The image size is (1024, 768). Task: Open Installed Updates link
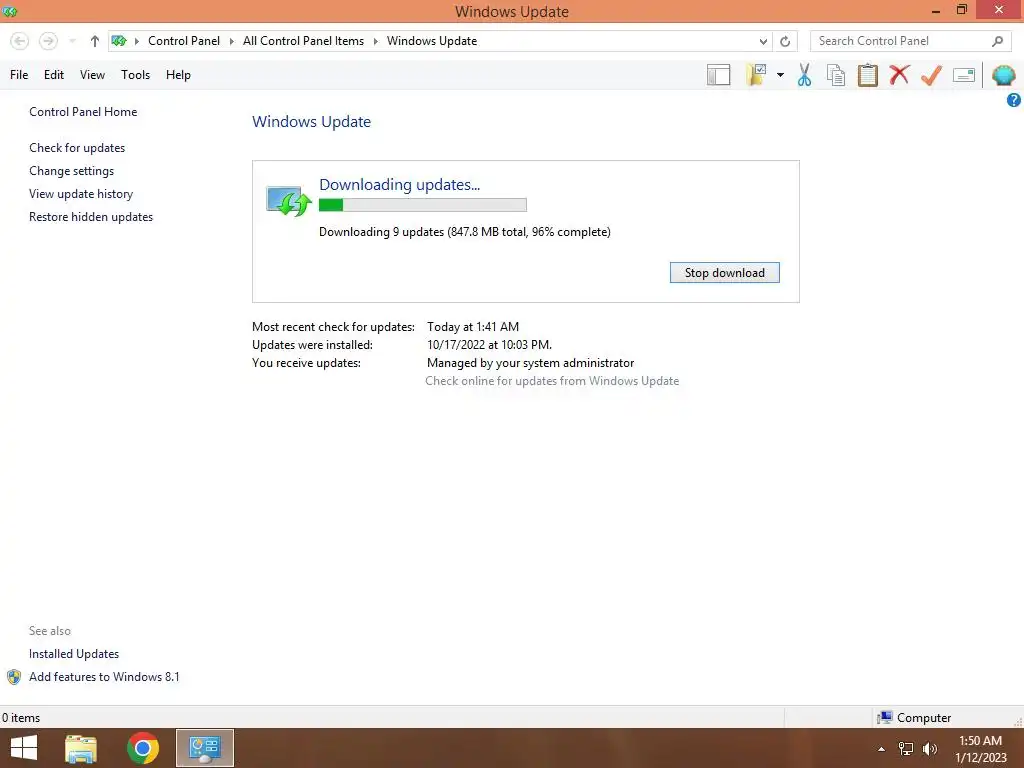74,654
